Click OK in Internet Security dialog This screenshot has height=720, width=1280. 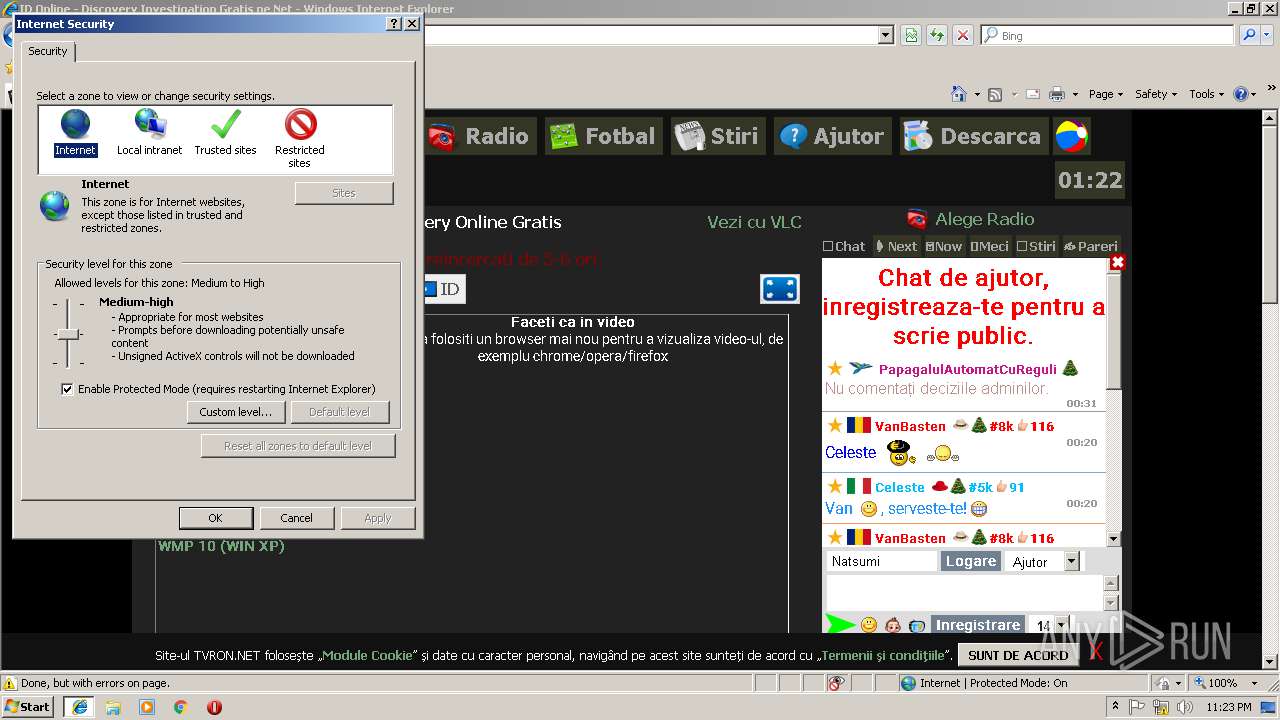(x=215, y=518)
